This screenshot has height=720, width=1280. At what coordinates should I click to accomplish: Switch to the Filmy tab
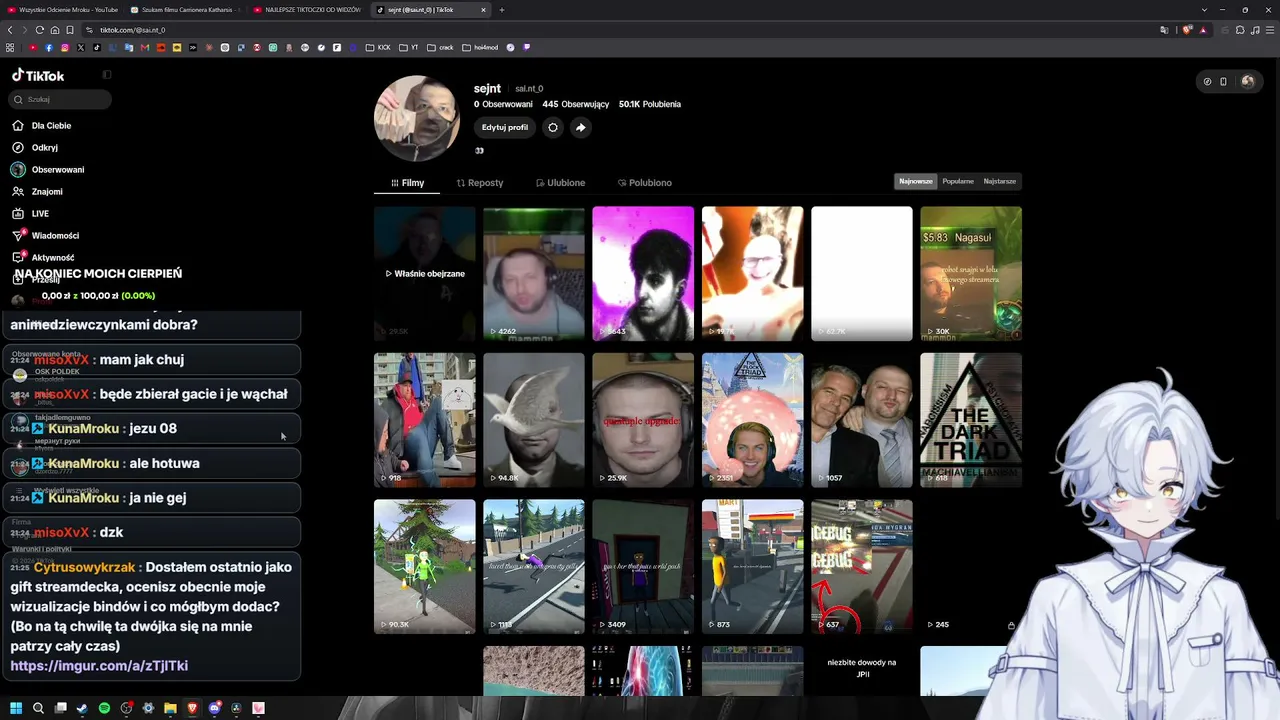(x=407, y=183)
